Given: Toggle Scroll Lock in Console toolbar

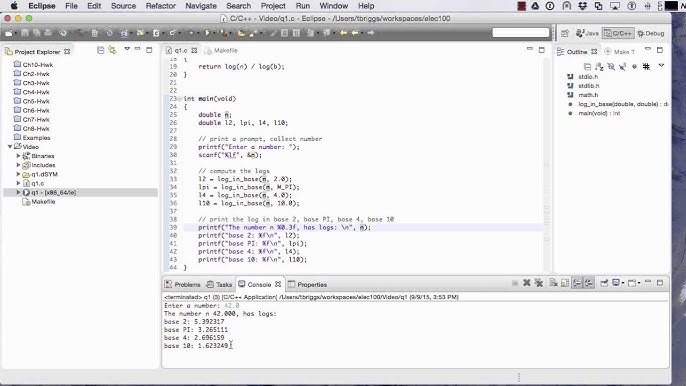Looking at the screenshot, I should pyautogui.click(x=565, y=283).
